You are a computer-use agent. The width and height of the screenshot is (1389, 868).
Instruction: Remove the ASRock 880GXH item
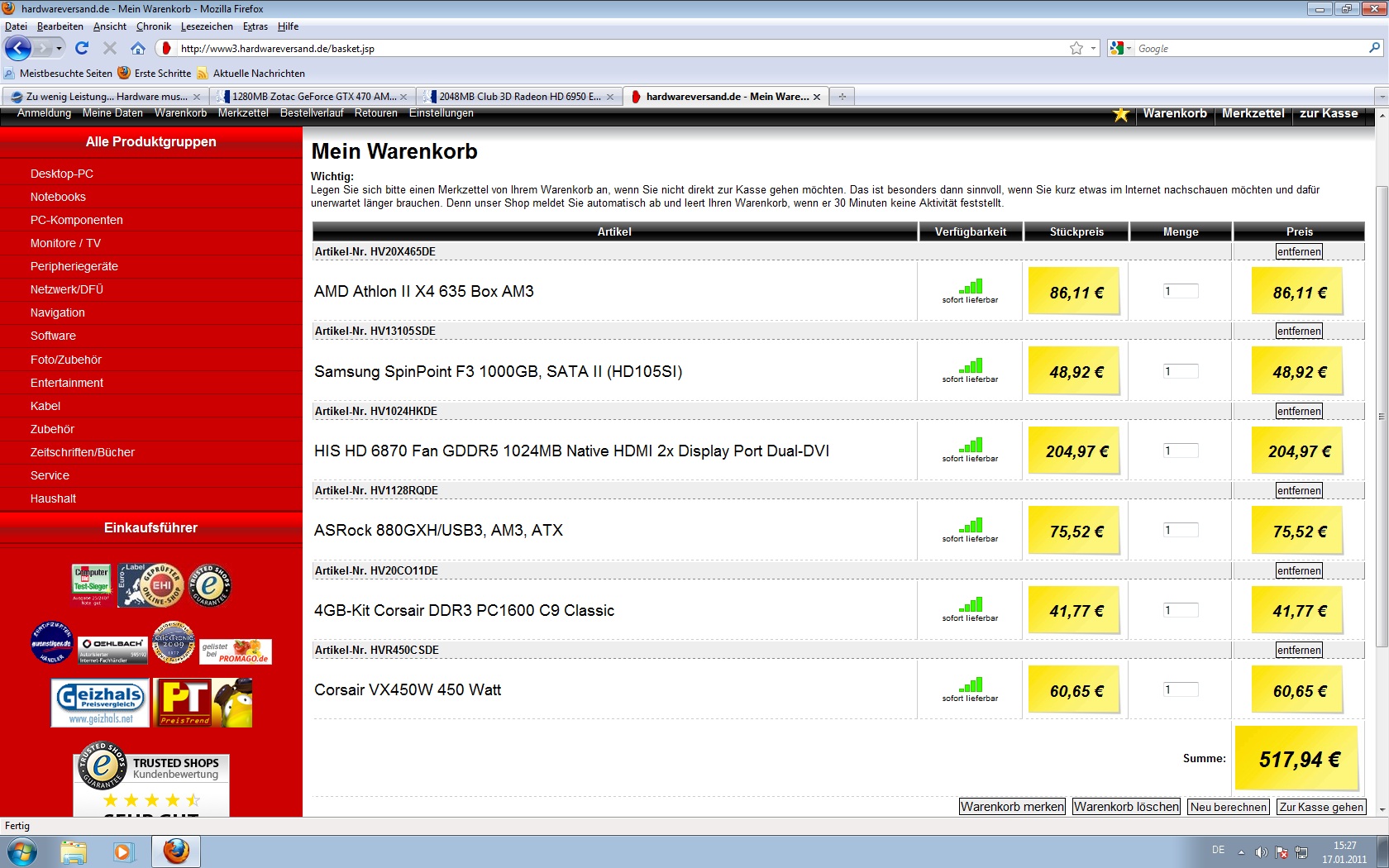(1299, 491)
